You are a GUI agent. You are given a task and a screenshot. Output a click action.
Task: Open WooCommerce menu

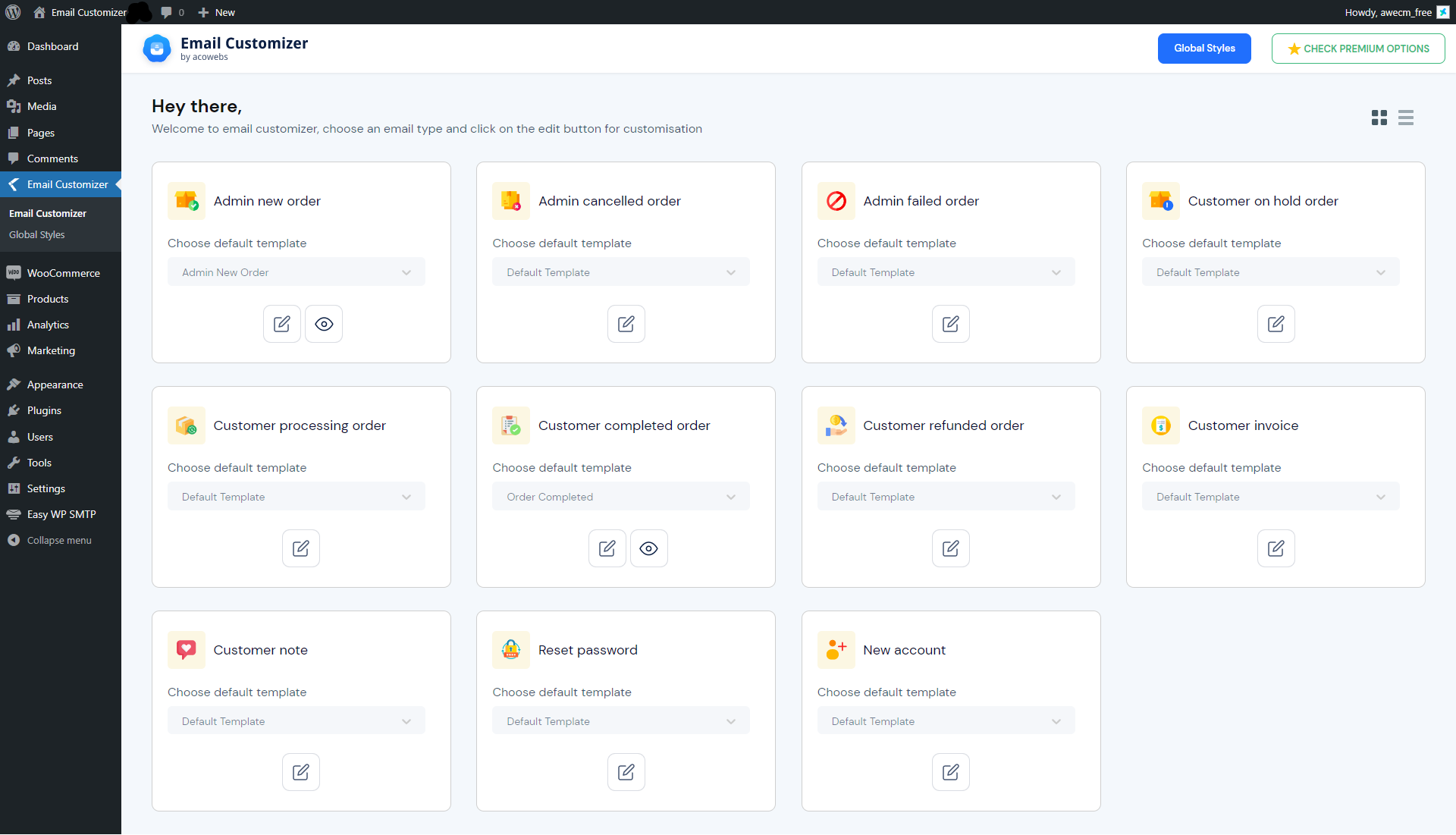point(61,273)
